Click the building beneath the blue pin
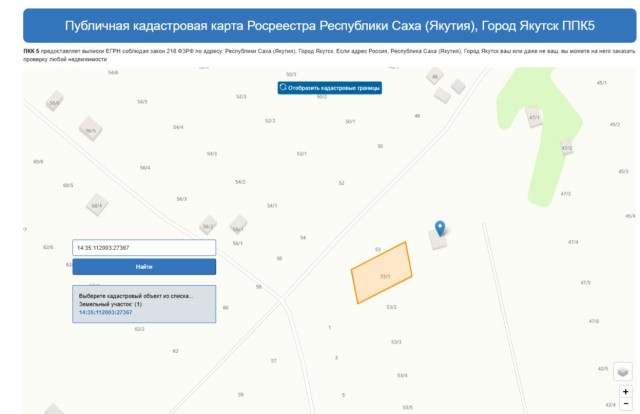This screenshot has height=414, width=640. coord(438,240)
